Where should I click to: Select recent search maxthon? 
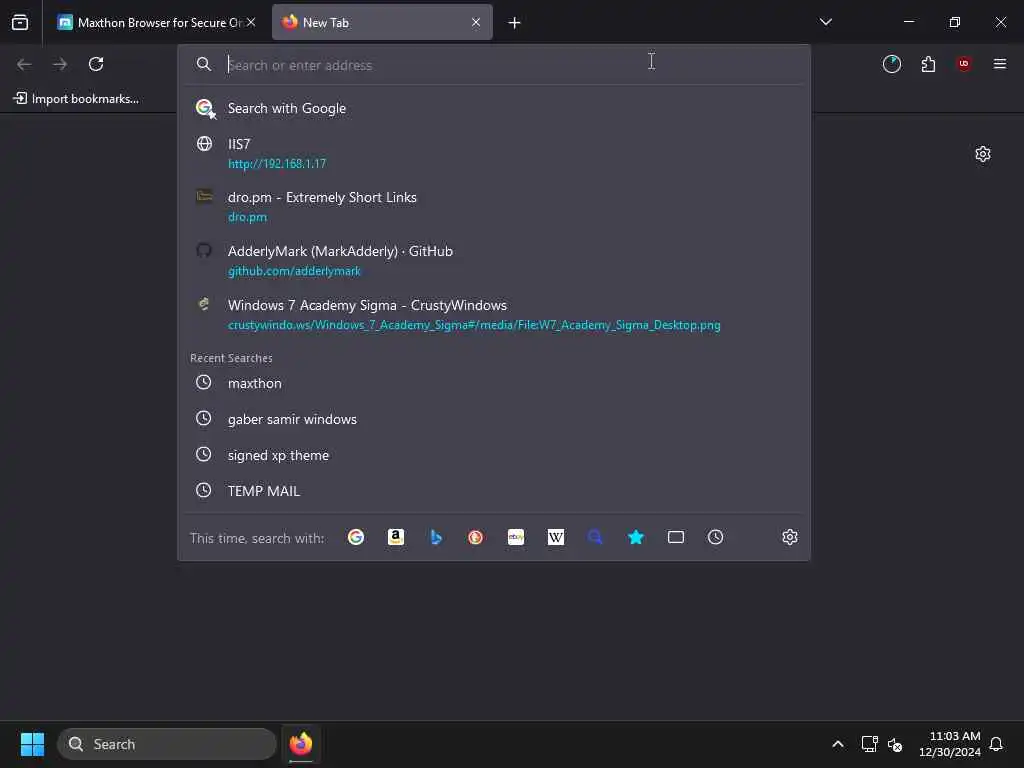[x=494, y=383]
